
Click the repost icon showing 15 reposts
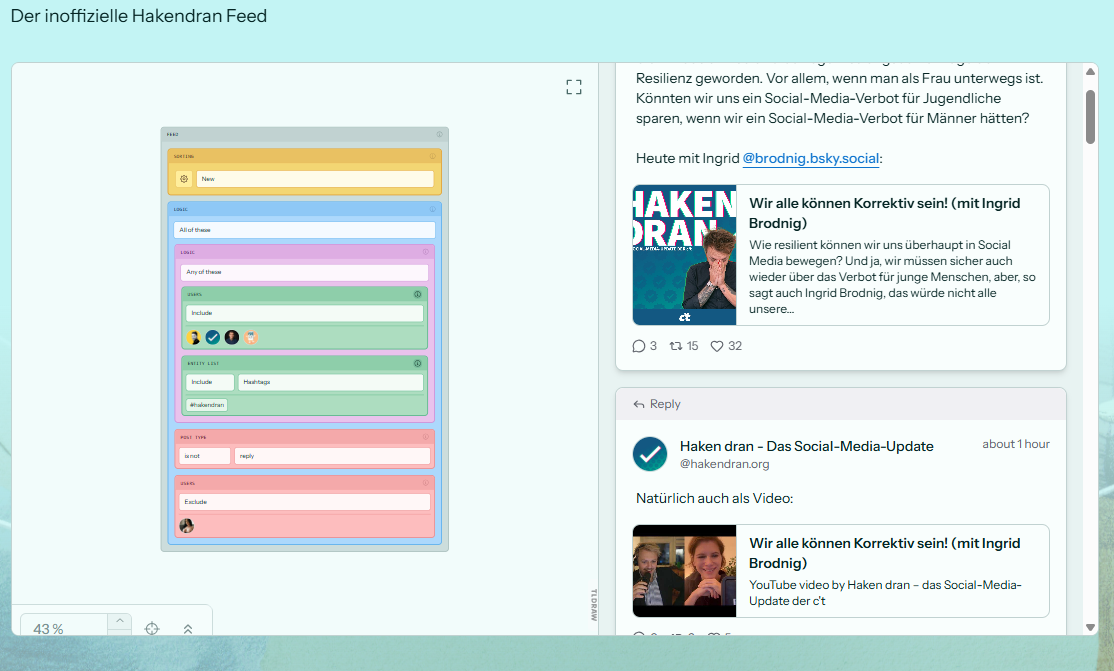click(676, 346)
